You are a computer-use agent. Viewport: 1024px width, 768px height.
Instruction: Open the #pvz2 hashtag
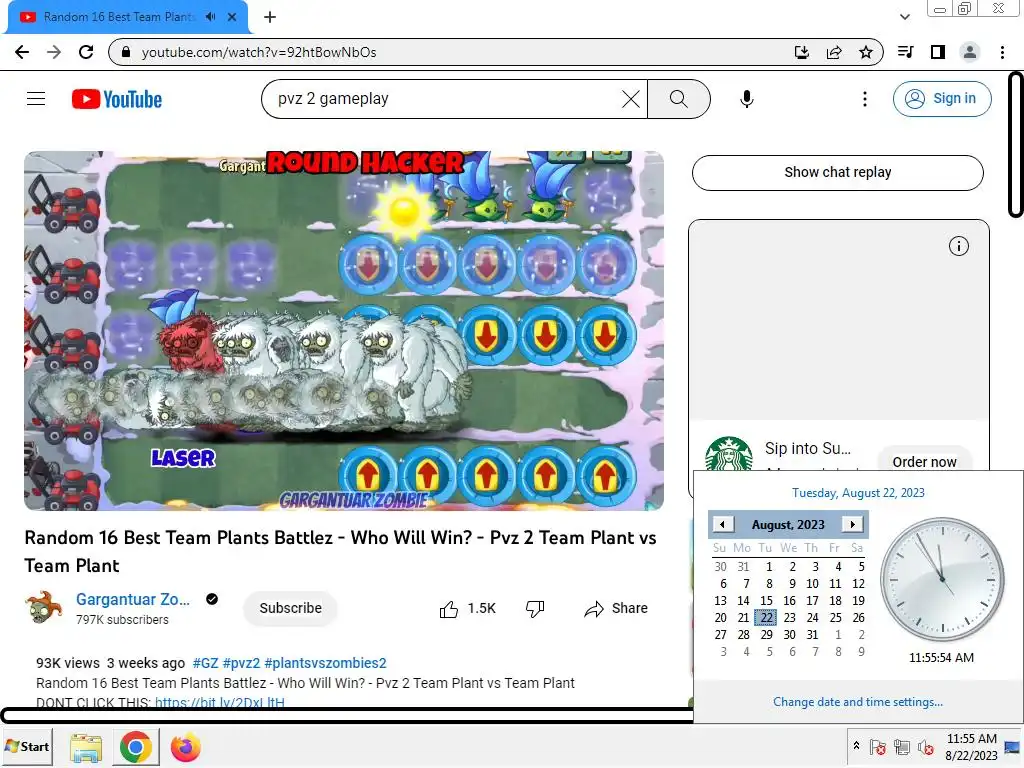coord(241,663)
